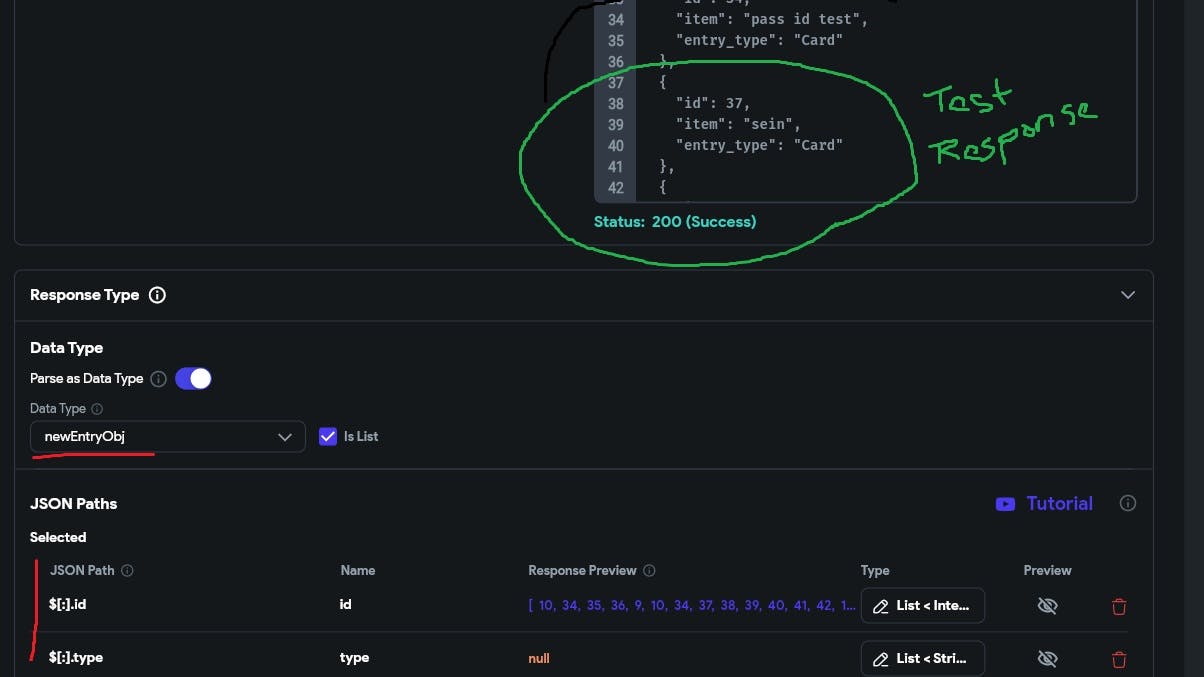Click the id name field
This screenshot has width=1204, height=677.
tap(346, 605)
